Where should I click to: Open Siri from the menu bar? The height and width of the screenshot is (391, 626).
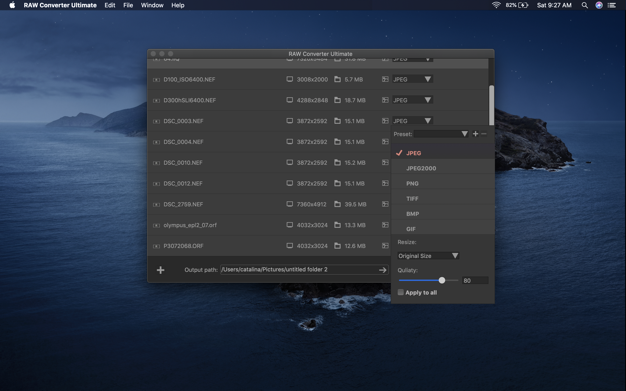[x=599, y=5]
